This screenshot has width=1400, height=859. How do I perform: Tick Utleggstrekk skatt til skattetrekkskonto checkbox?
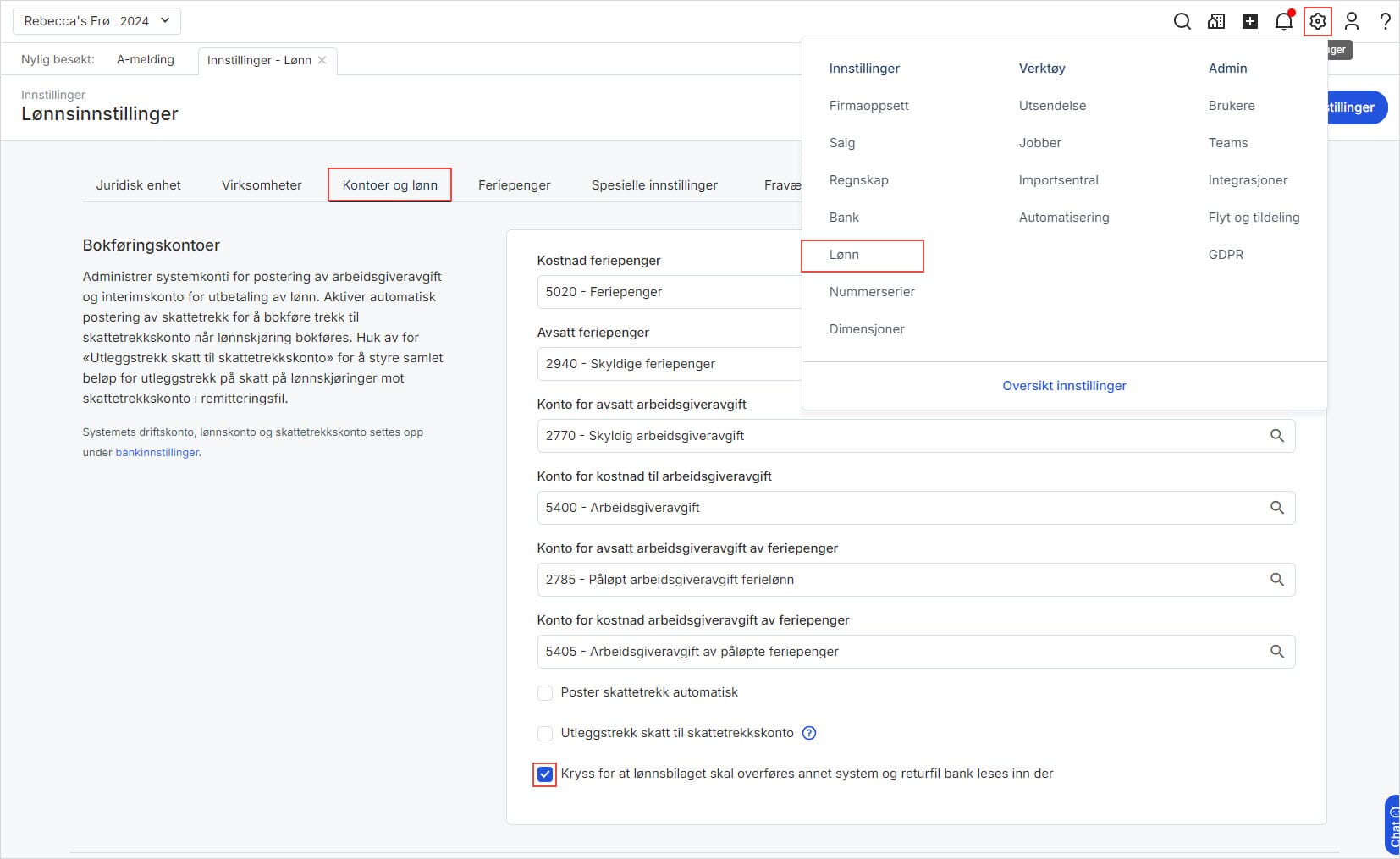pos(545,734)
